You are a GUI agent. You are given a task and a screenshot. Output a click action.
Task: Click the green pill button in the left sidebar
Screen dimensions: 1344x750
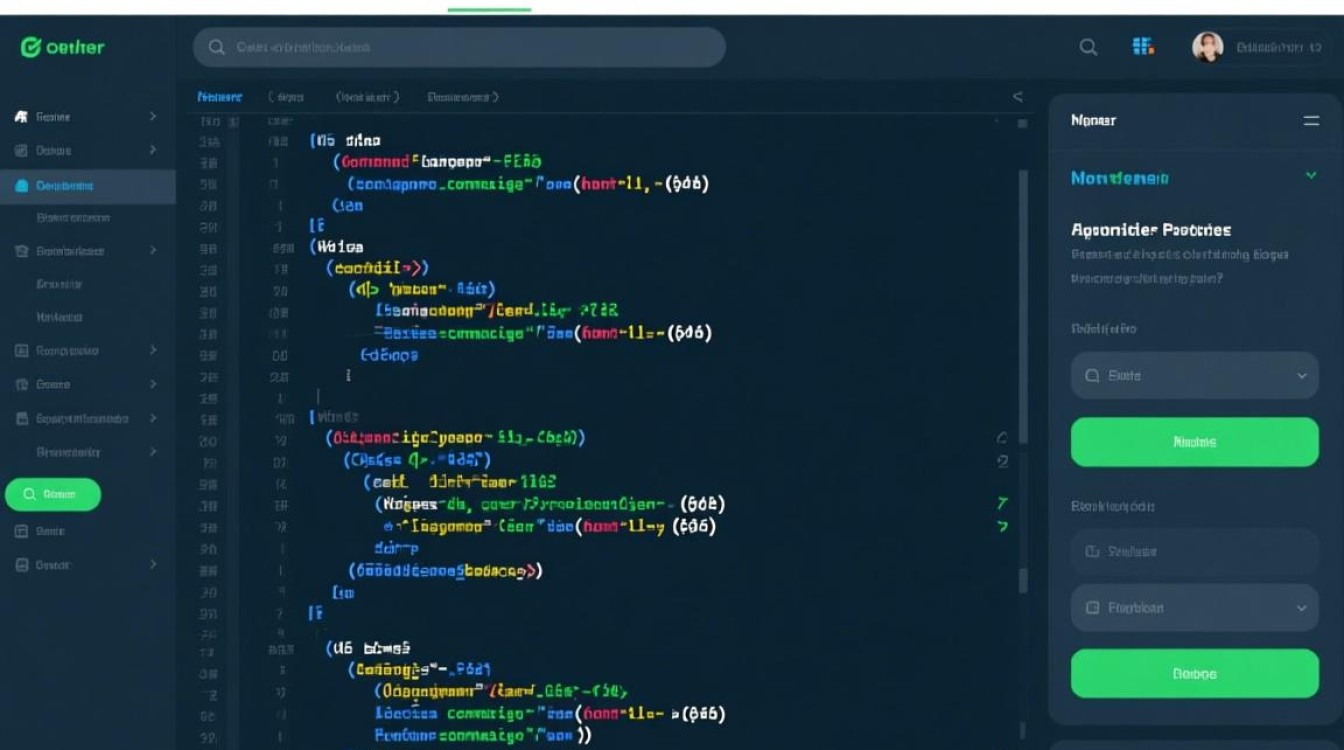[53, 494]
